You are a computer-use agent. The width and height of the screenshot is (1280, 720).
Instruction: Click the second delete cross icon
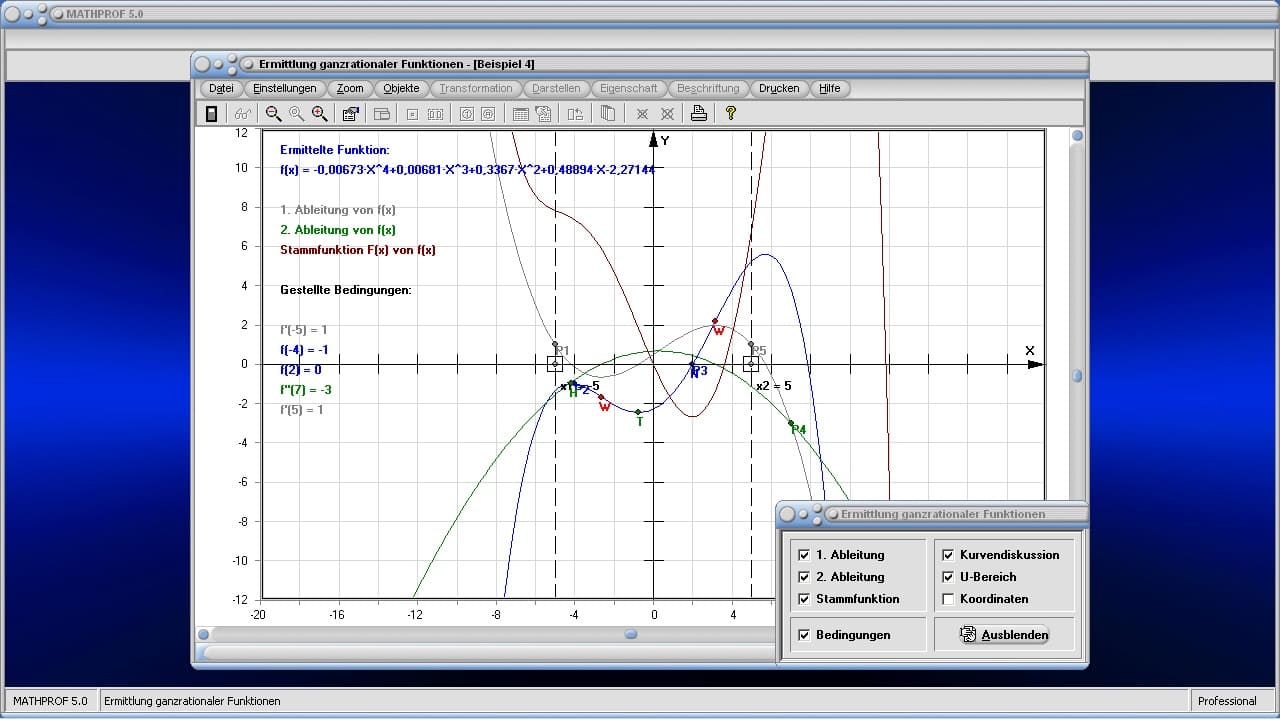(x=667, y=114)
